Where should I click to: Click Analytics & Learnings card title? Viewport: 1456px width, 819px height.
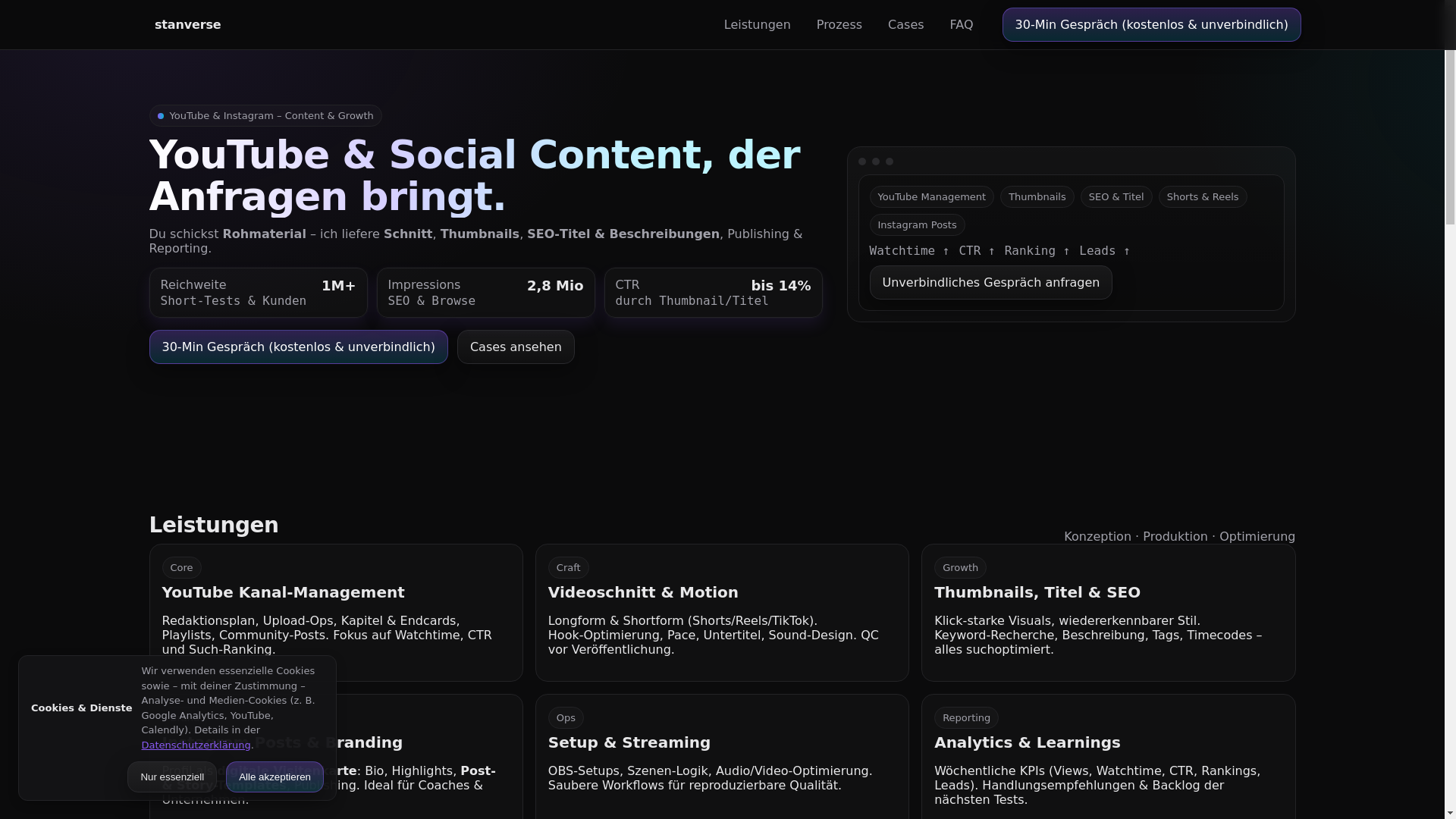pyautogui.click(x=1027, y=743)
